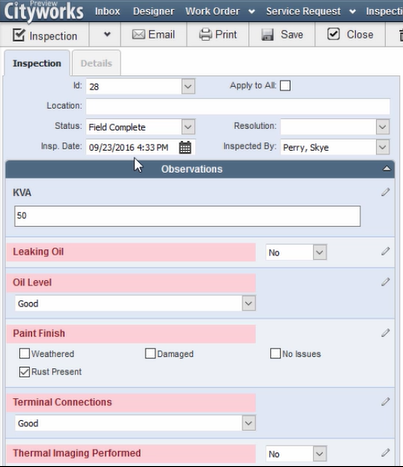Click the Close button in the toolbar
The width and height of the screenshot is (403, 467).
pos(350,34)
